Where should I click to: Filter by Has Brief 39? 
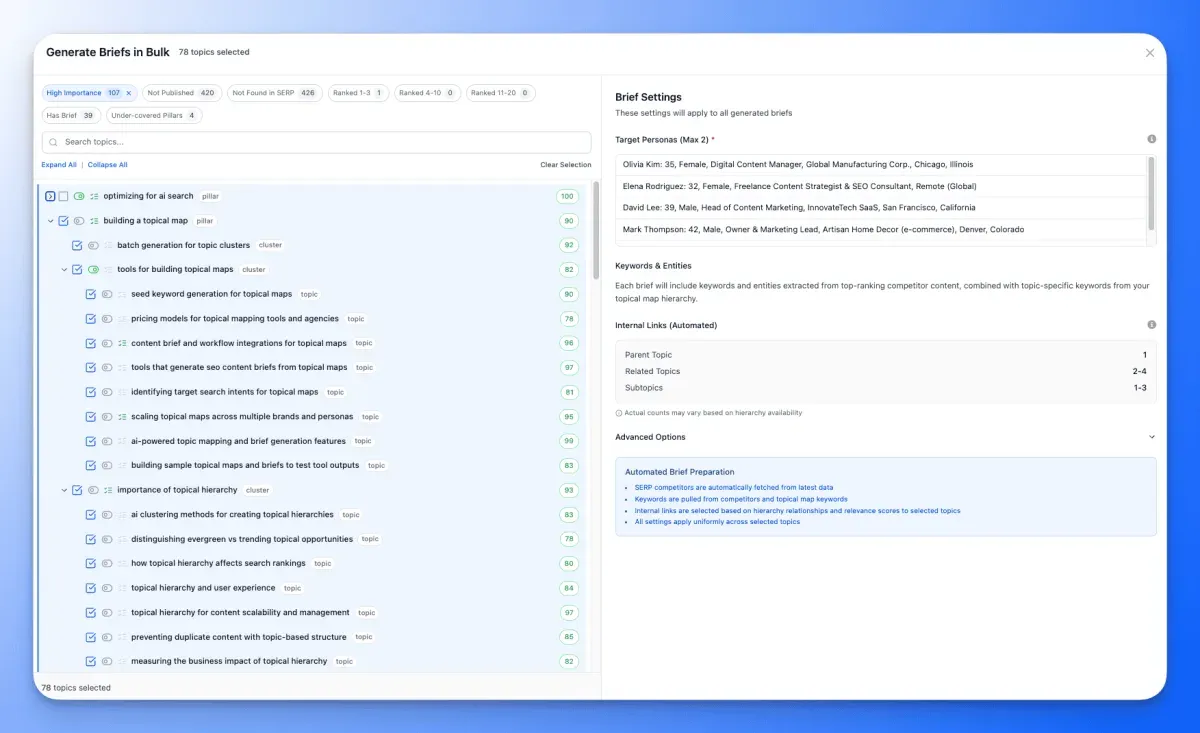pos(70,116)
